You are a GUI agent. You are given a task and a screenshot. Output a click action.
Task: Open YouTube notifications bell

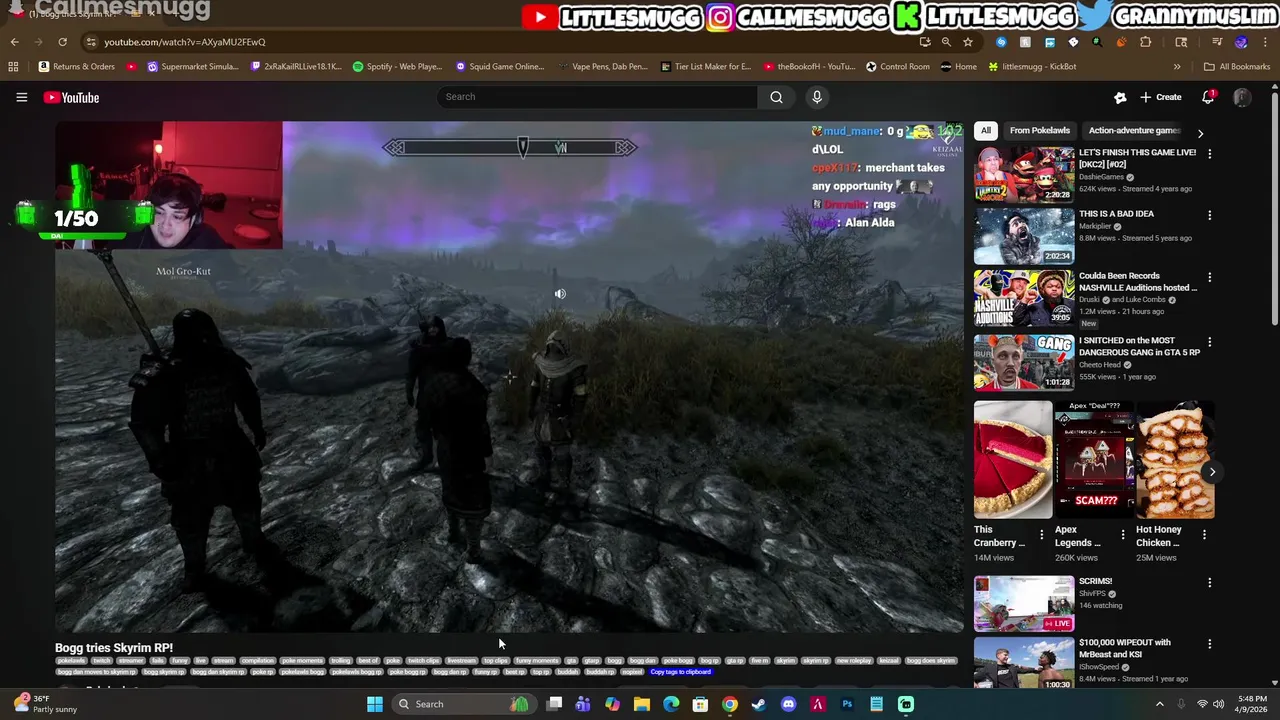(x=1208, y=97)
